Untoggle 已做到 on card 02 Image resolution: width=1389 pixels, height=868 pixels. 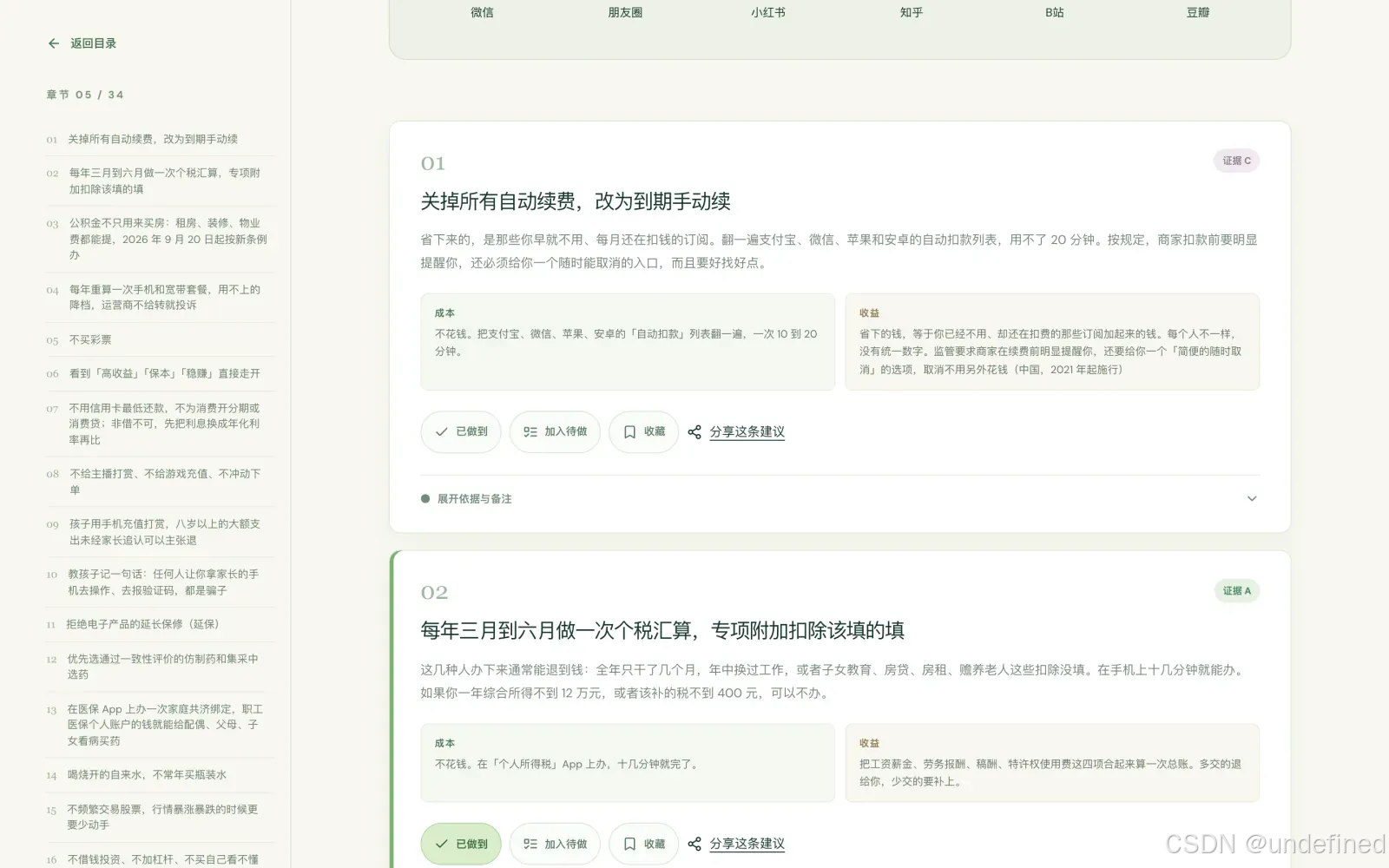pyautogui.click(x=461, y=844)
